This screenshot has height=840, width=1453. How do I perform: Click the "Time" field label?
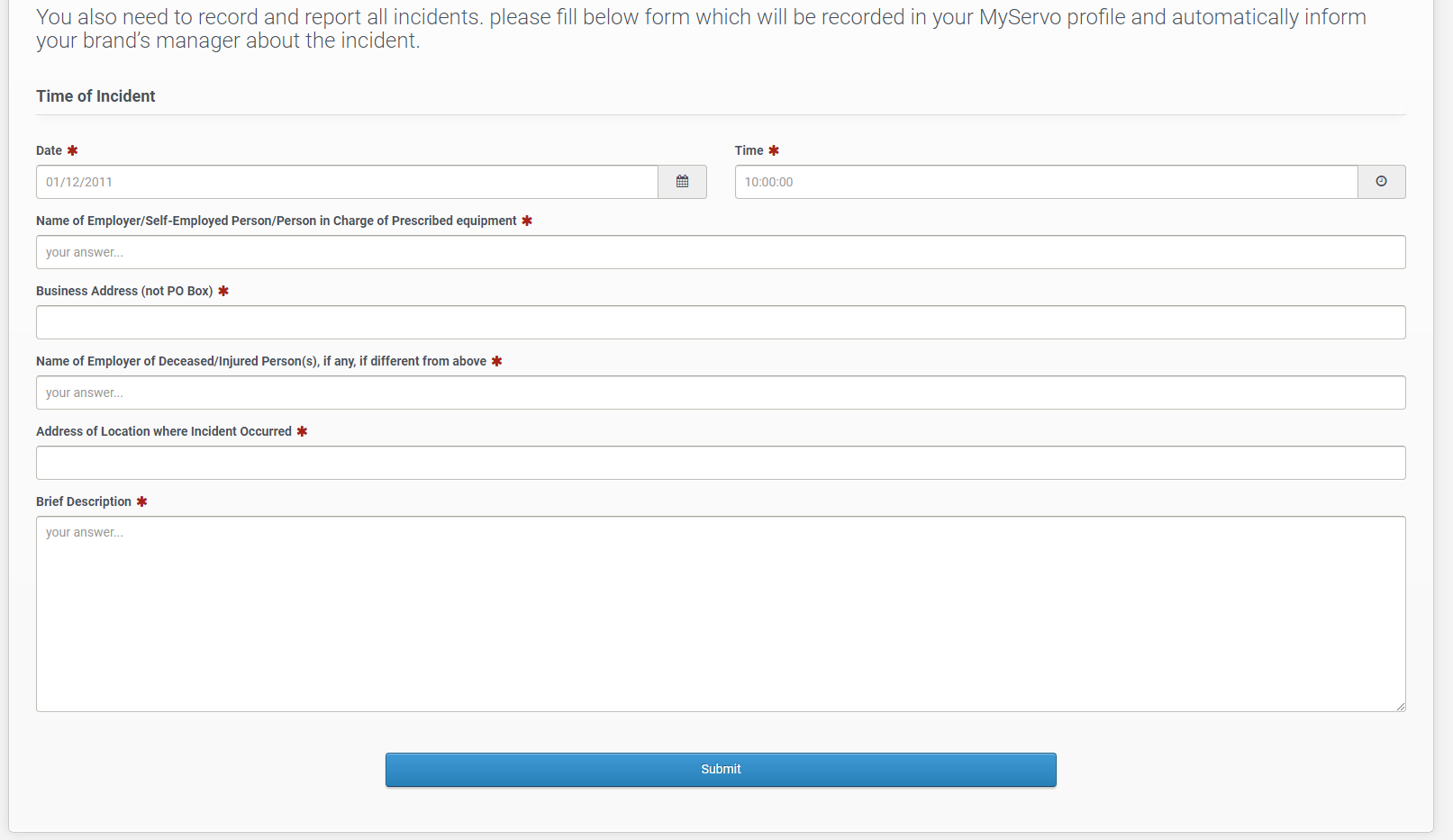tap(749, 150)
